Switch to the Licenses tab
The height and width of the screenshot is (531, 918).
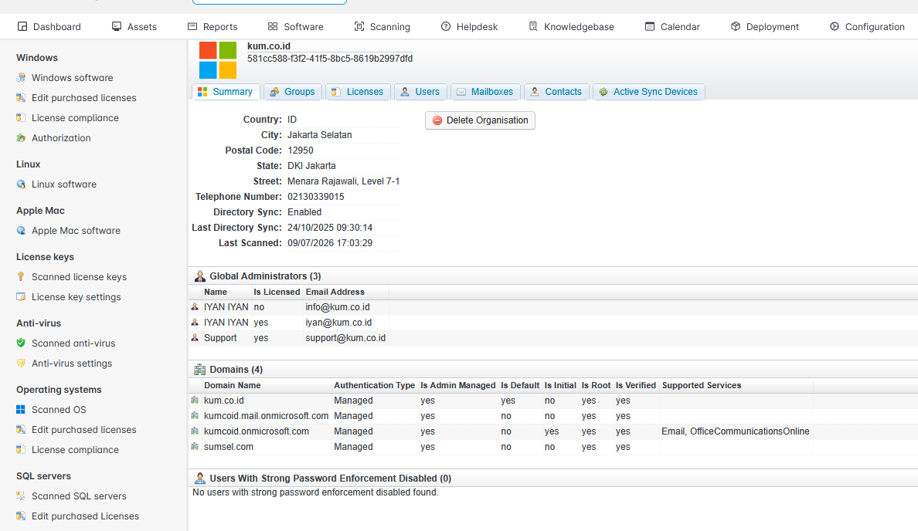357,92
